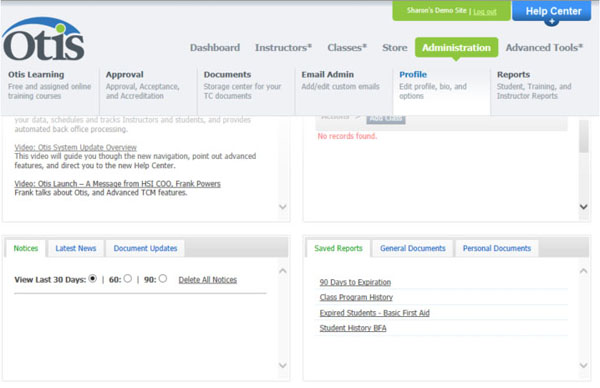The width and height of the screenshot is (600, 388).
Task: Open Student History BFA report
Action: point(353,328)
